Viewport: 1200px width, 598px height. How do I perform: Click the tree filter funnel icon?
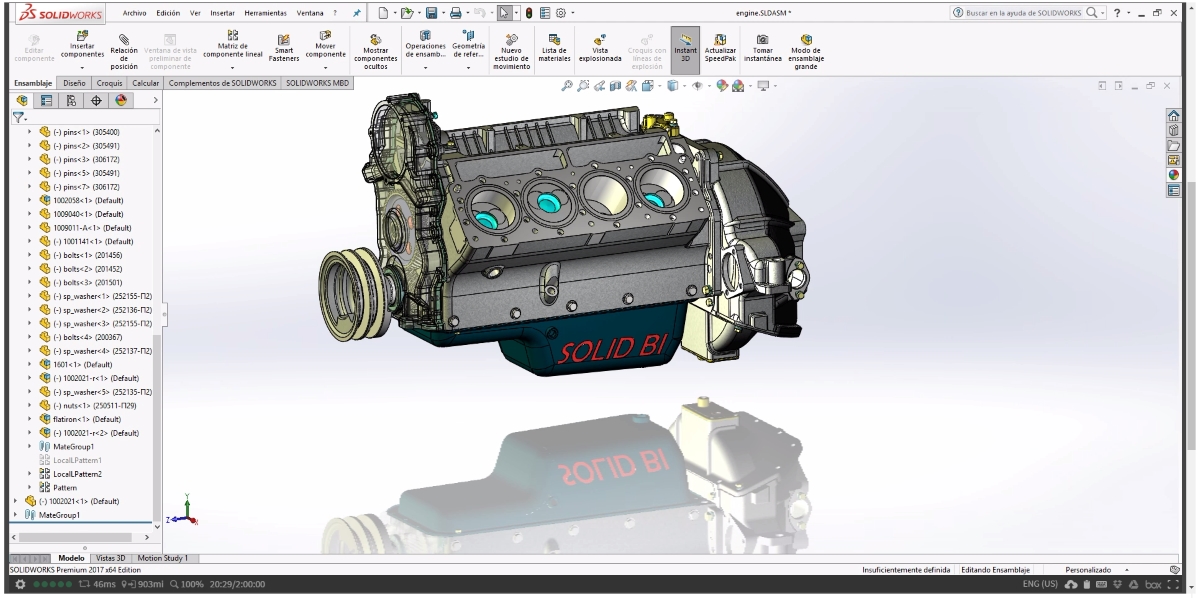click(x=17, y=117)
